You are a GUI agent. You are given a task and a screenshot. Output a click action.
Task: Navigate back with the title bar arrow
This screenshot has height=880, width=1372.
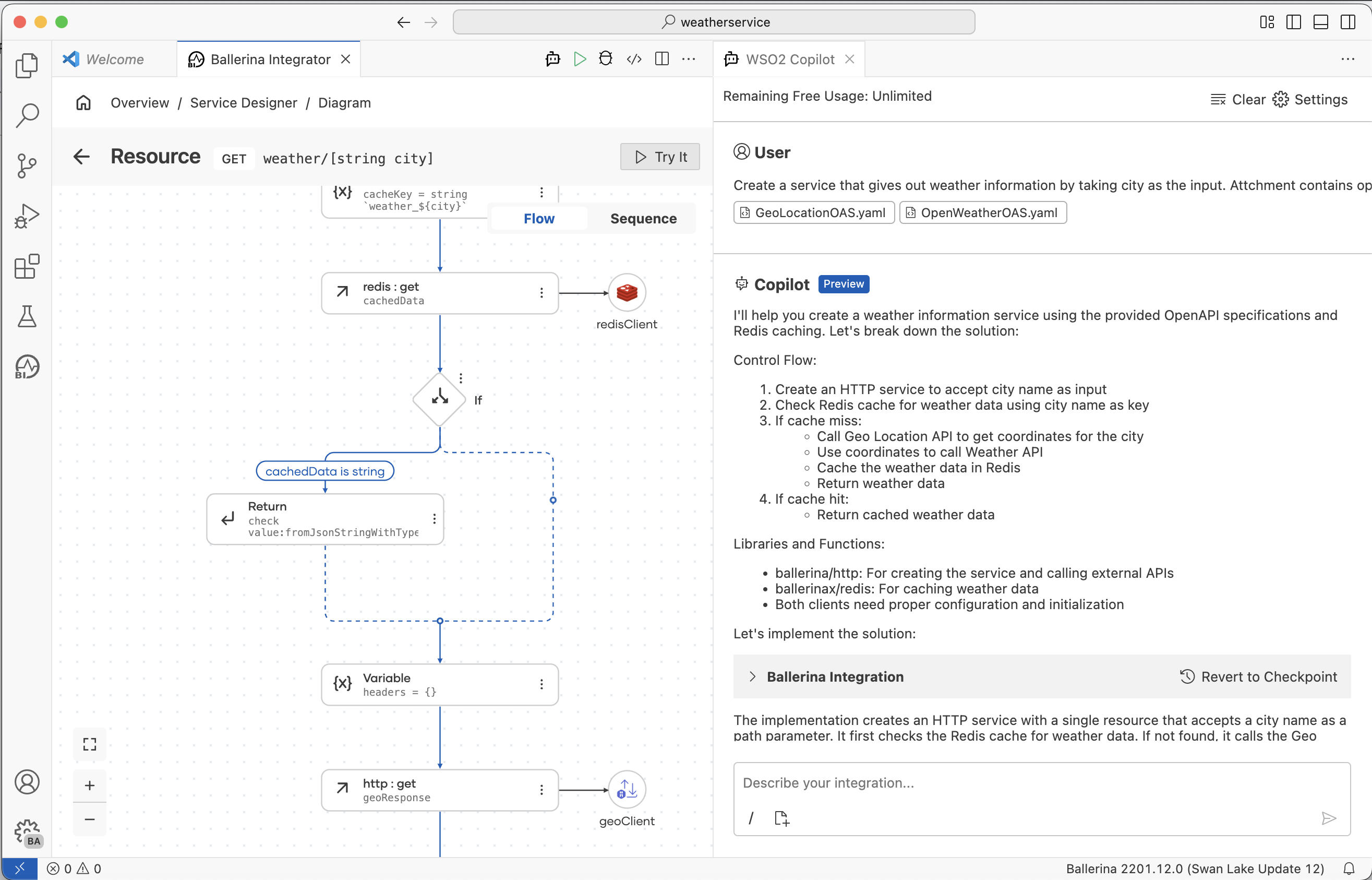(404, 22)
